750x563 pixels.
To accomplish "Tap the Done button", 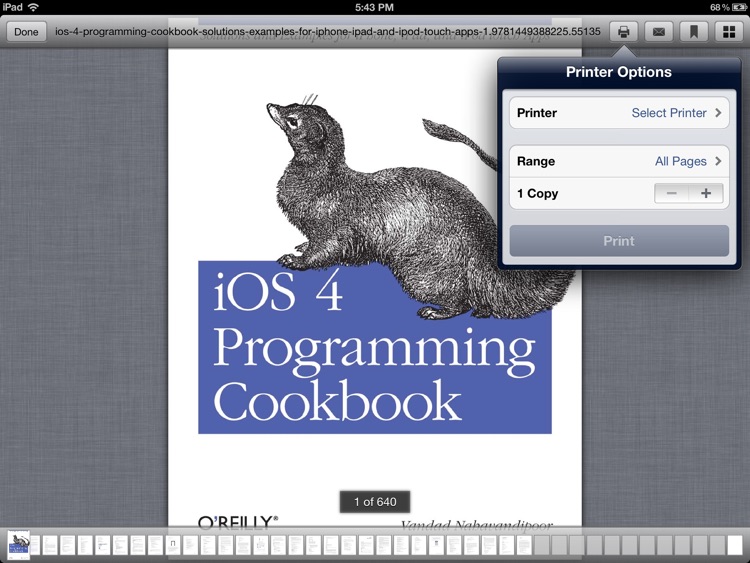I will pos(26,32).
